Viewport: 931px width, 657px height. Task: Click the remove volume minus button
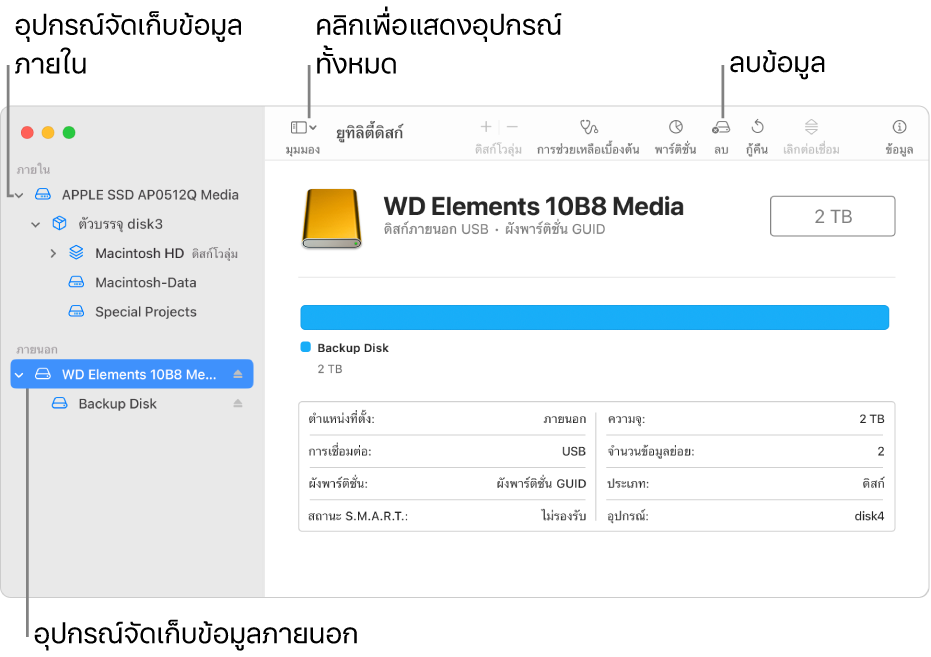coord(512,126)
